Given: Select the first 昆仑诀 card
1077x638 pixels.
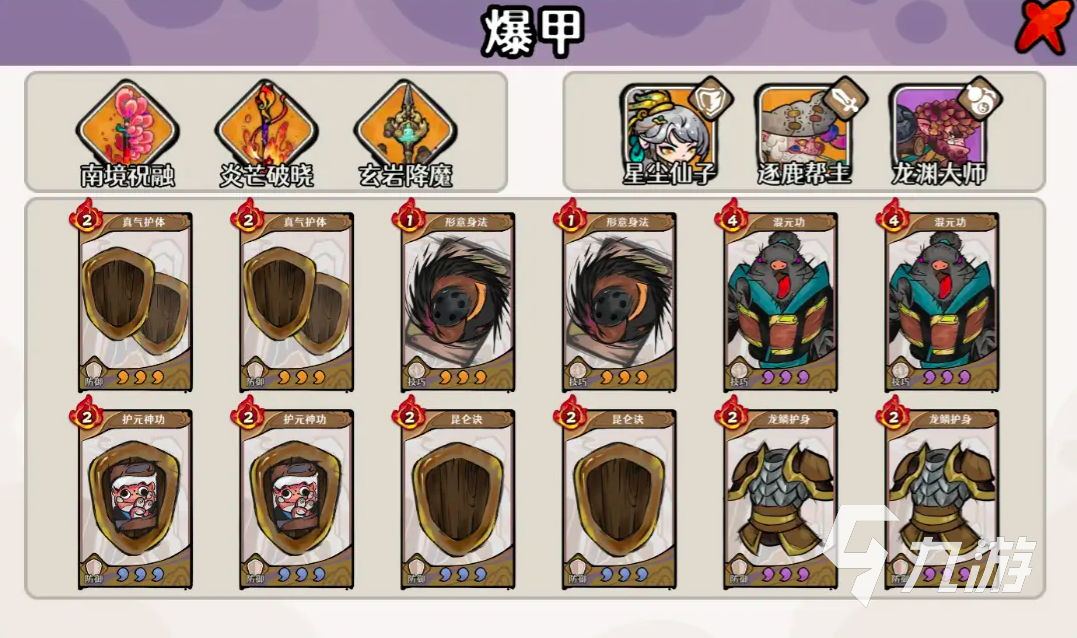Looking at the screenshot, I should [457, 499].
